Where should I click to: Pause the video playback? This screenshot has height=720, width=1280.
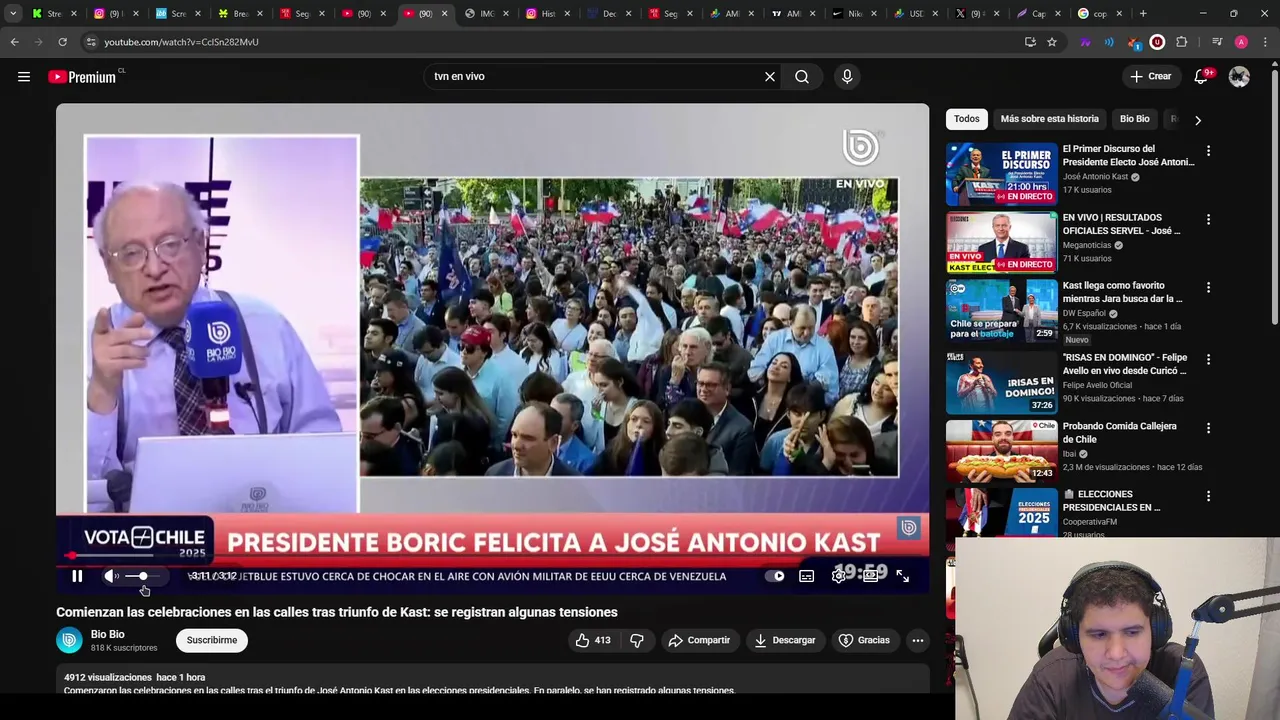click(x=77, y=576)
